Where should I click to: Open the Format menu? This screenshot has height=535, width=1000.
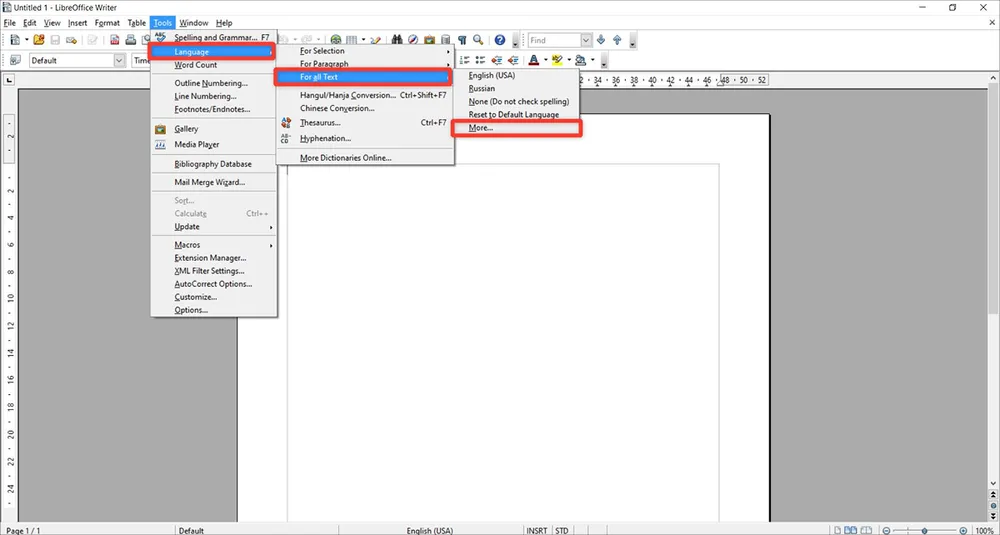tap(107, 23)
